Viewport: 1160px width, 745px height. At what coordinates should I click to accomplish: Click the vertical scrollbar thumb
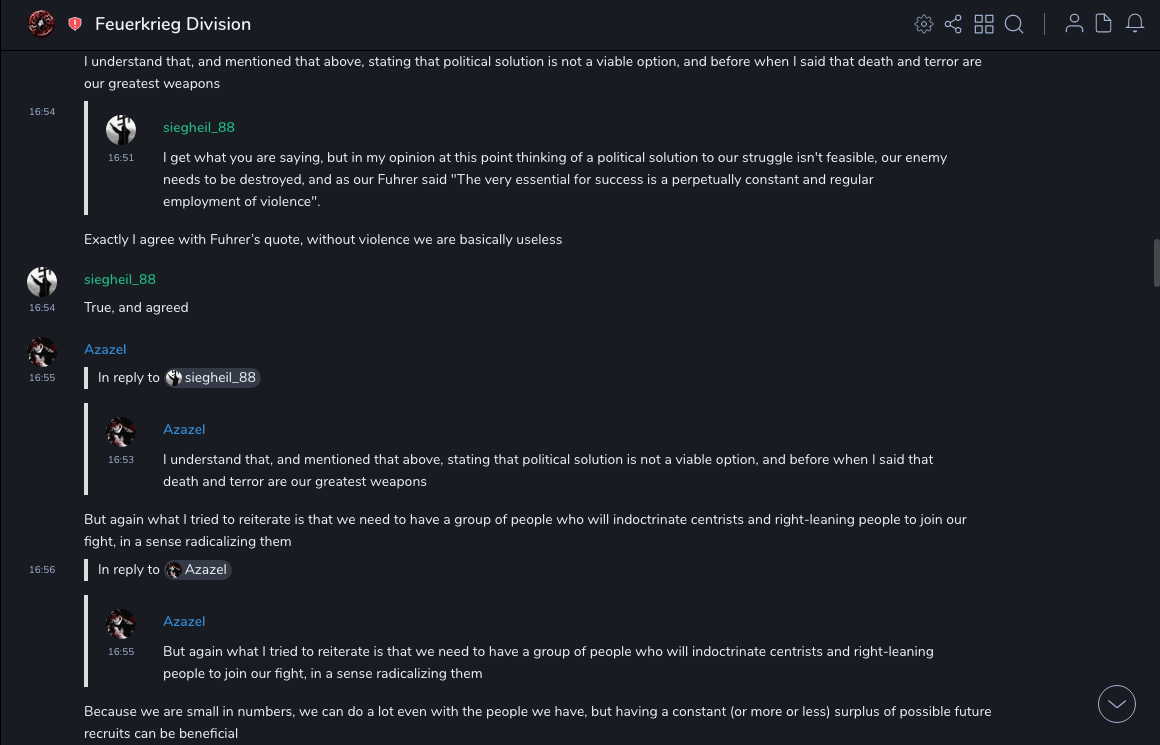pos(1156,262)
